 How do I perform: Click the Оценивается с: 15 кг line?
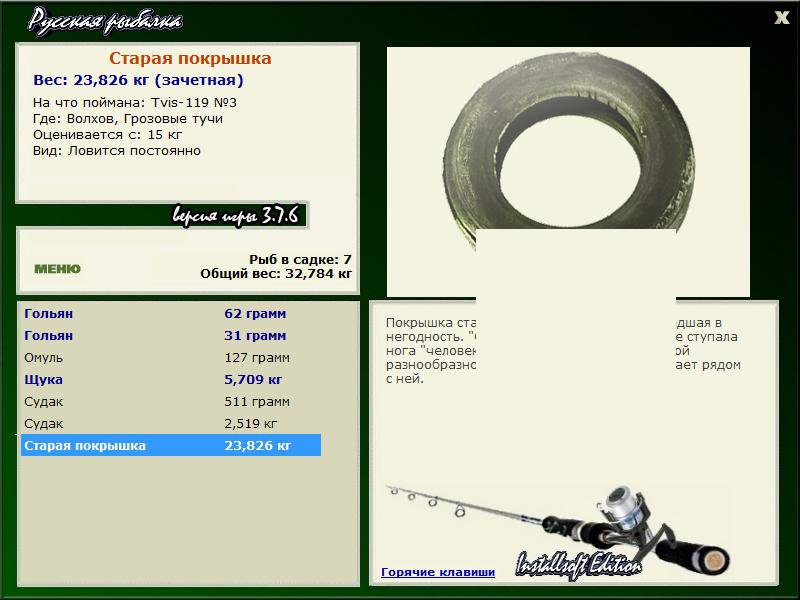108,135
